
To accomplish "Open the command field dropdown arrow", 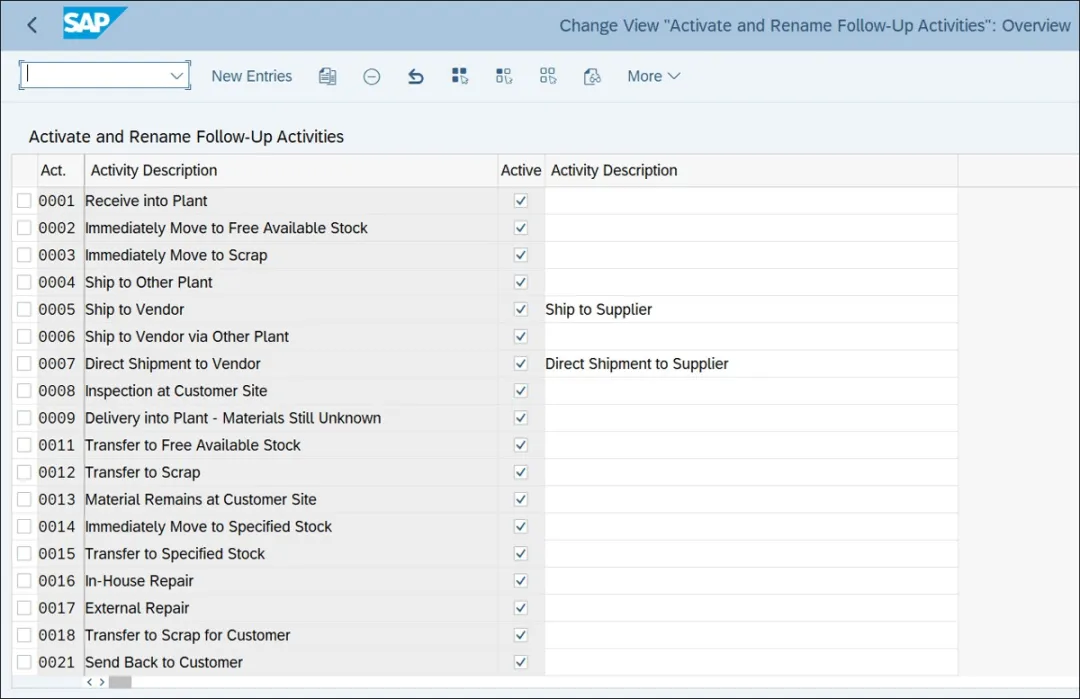I will tap(177, 76).
